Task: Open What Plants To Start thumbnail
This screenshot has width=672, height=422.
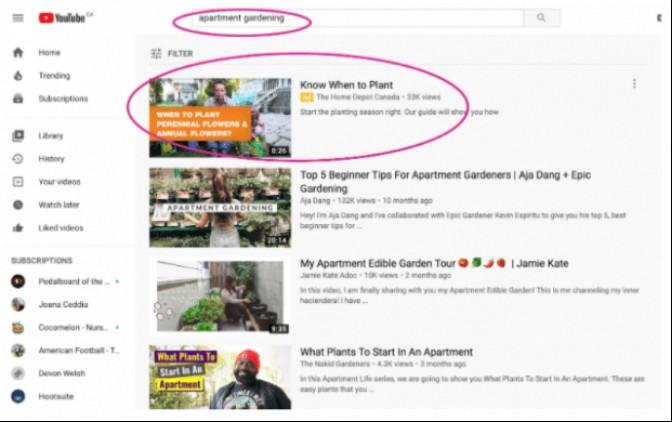Action: point(220,377)
